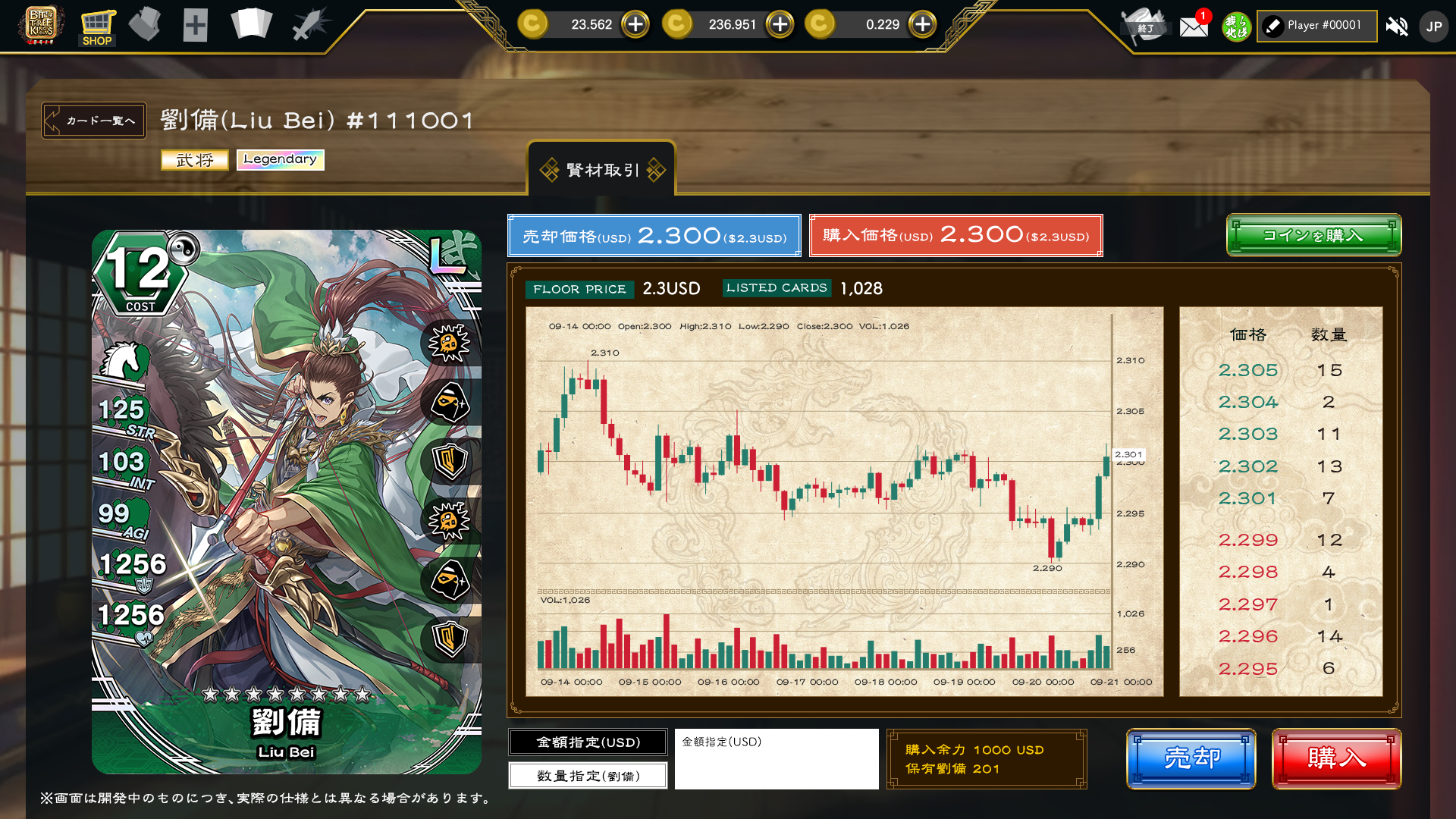Screen dimensions: 1456x819
Task: Click the blue 売却 sell button
Action: [x=1191, y=759]
